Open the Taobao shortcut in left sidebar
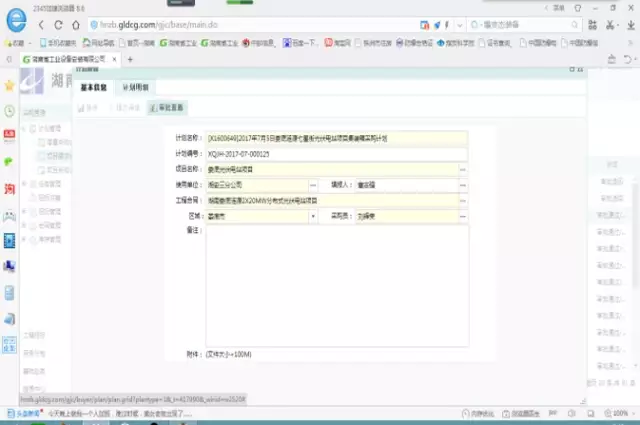The image size is (640, 425). [x=10, y=188]
